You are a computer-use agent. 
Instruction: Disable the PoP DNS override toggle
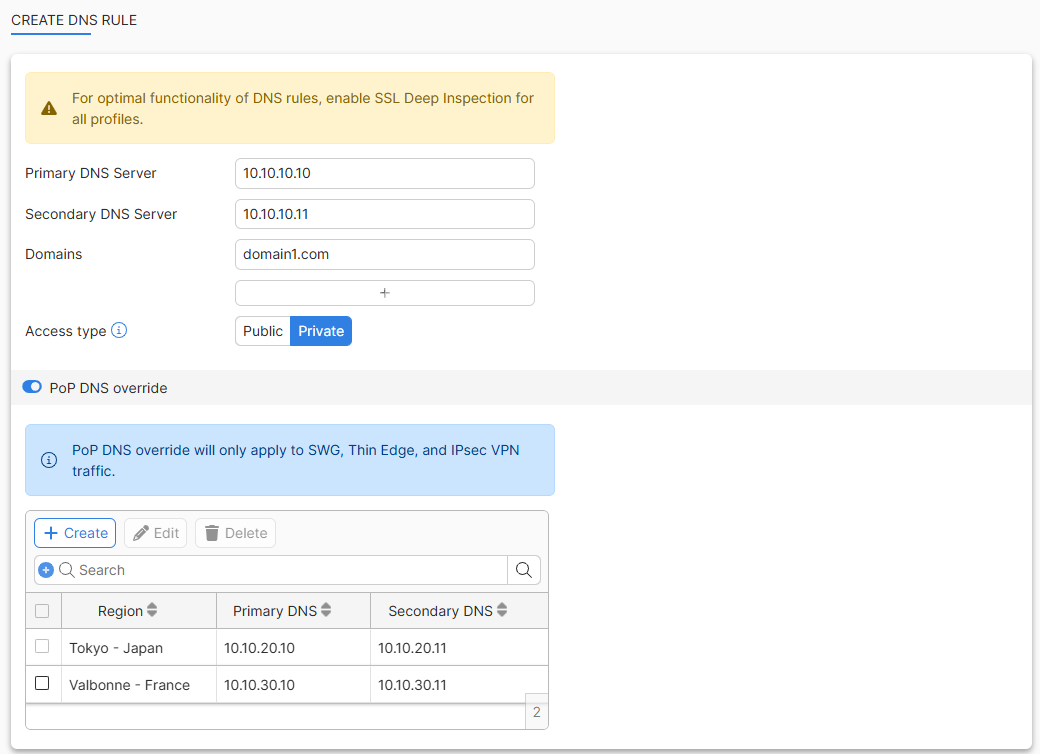[x=31, y=387]
